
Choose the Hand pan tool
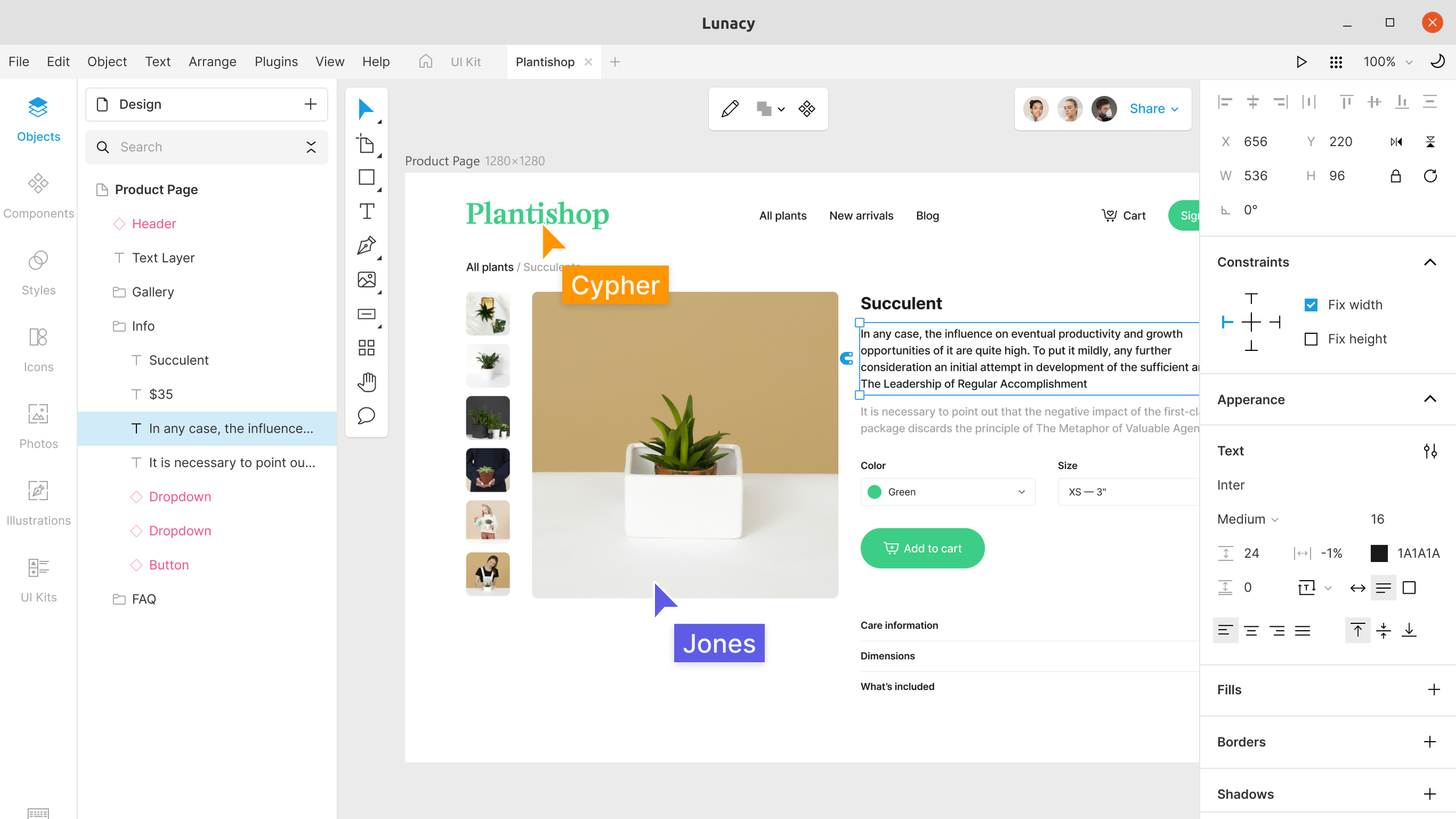(x=367, y=382)
